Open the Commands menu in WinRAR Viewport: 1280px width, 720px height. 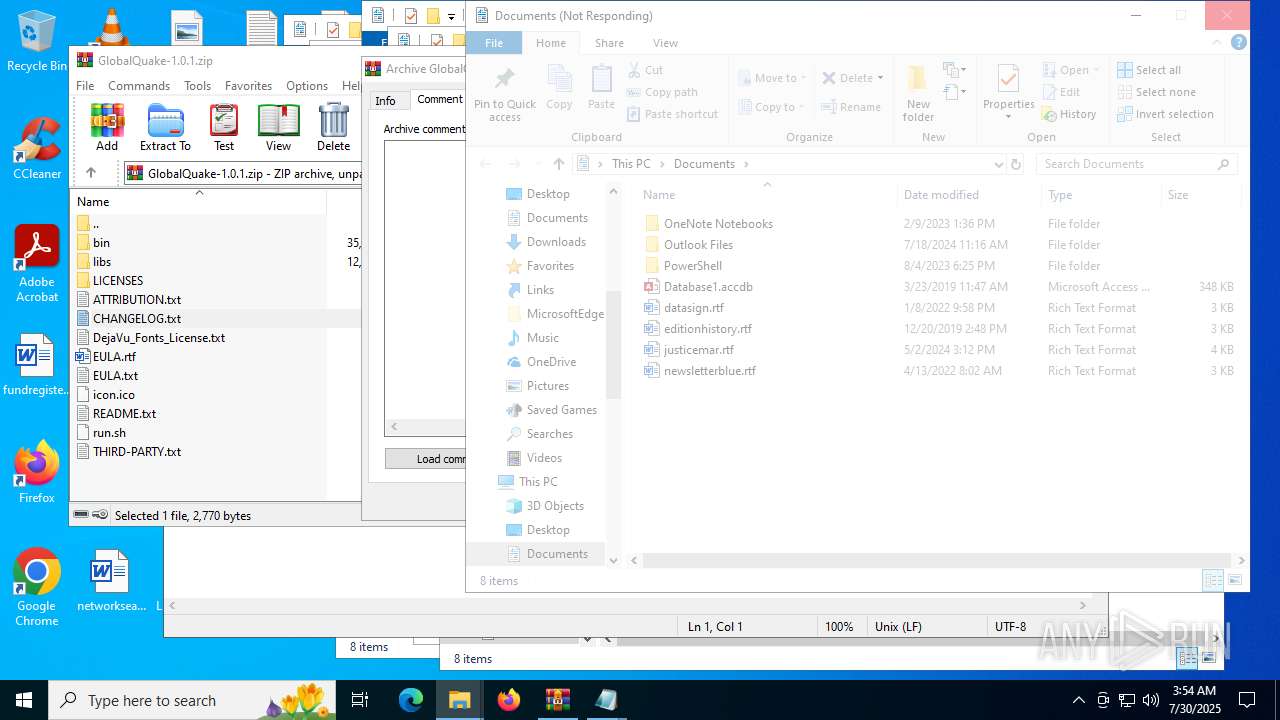click(x=139, y=86)
